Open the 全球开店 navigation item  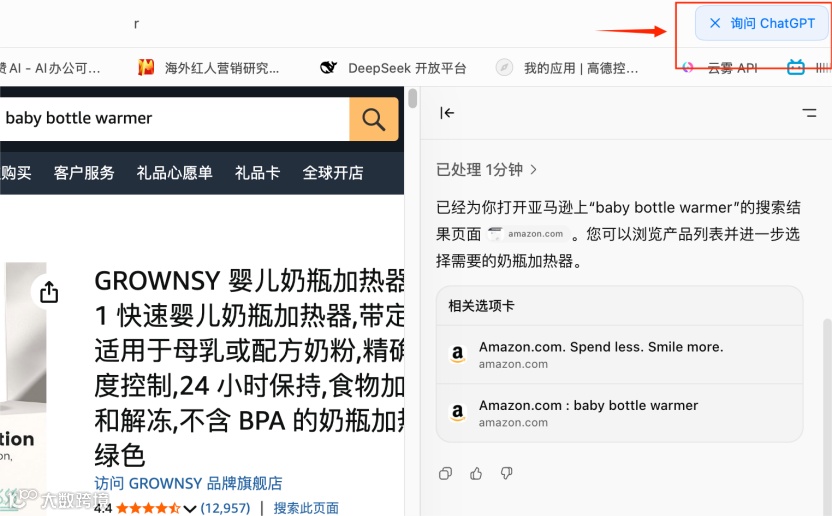(x=333, y=173)
